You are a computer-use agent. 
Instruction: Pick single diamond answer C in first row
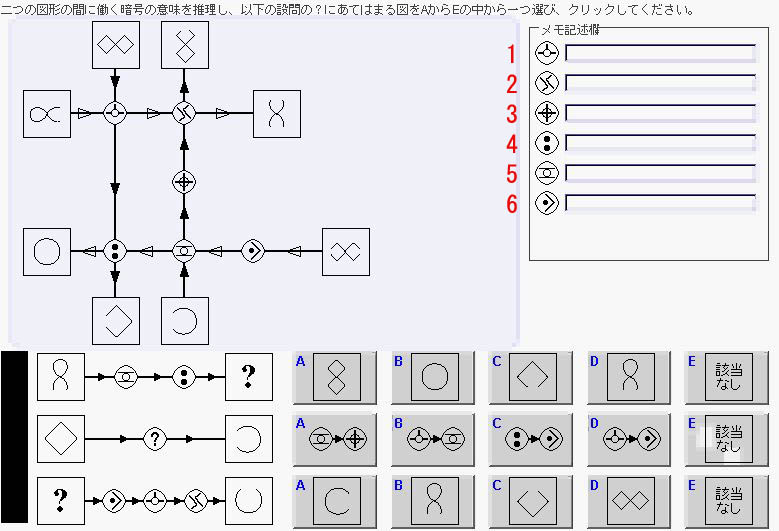point(532,376)
